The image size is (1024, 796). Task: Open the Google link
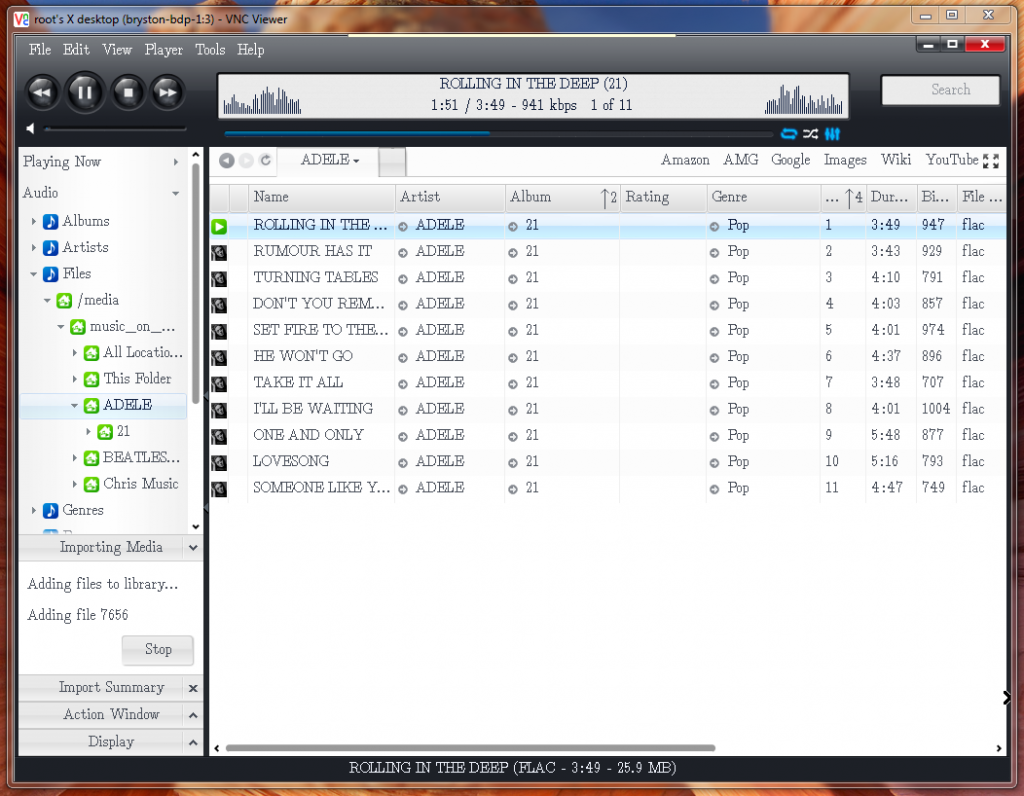(x=790, y=160)
